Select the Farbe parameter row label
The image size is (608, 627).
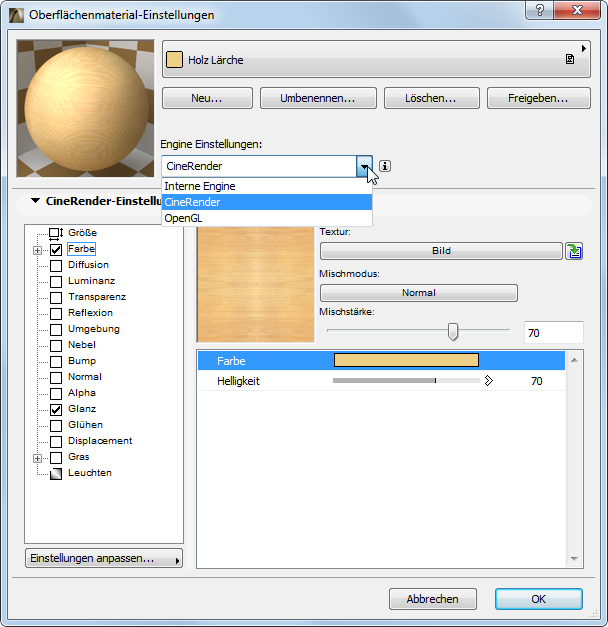(x=231, y=361)
